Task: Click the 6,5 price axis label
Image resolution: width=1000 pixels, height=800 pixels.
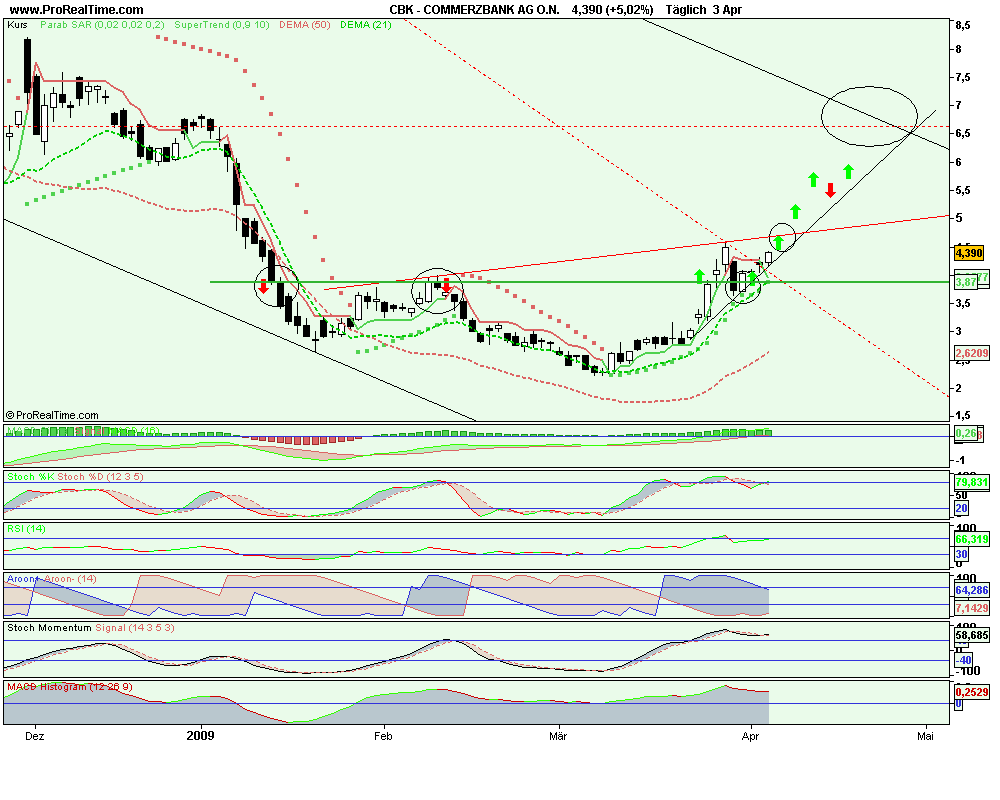Action: coord(963,134)
